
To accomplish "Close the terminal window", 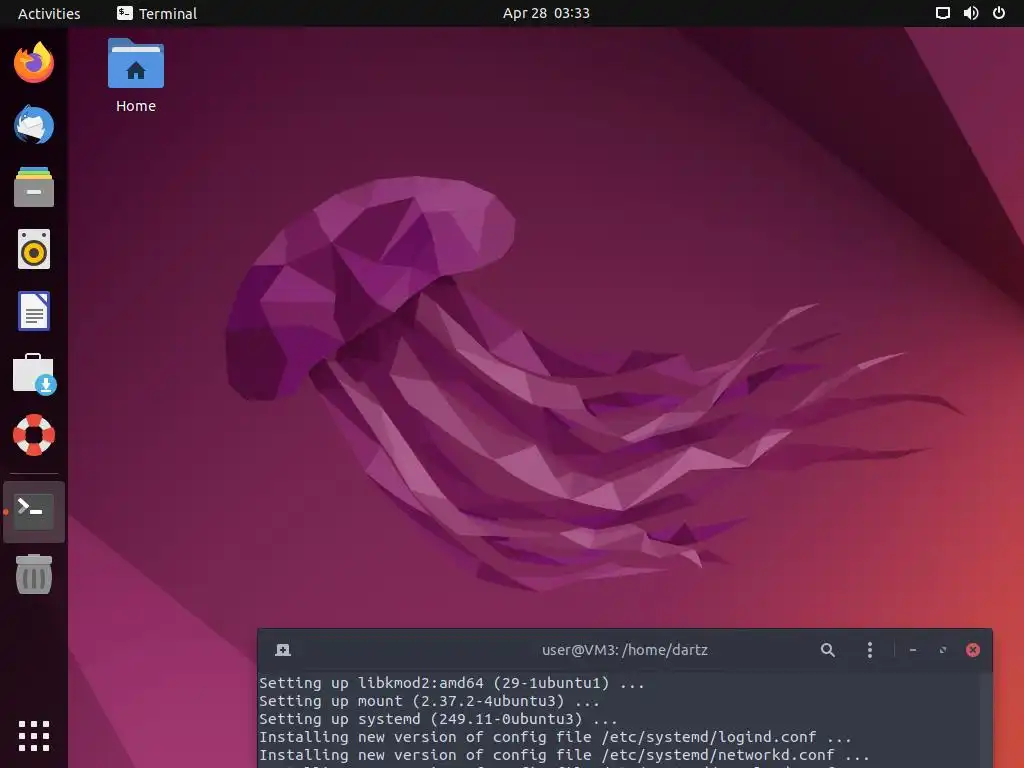I will pos(973,650).
